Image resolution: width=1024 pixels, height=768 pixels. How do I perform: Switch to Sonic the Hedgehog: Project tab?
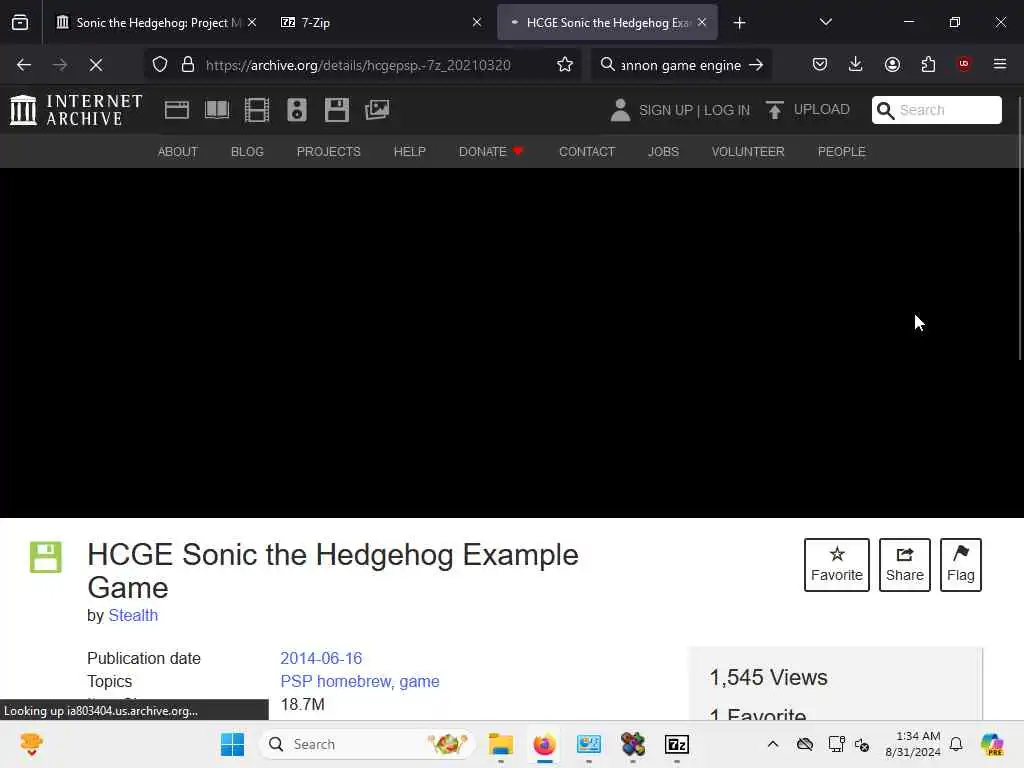(155, 23)
